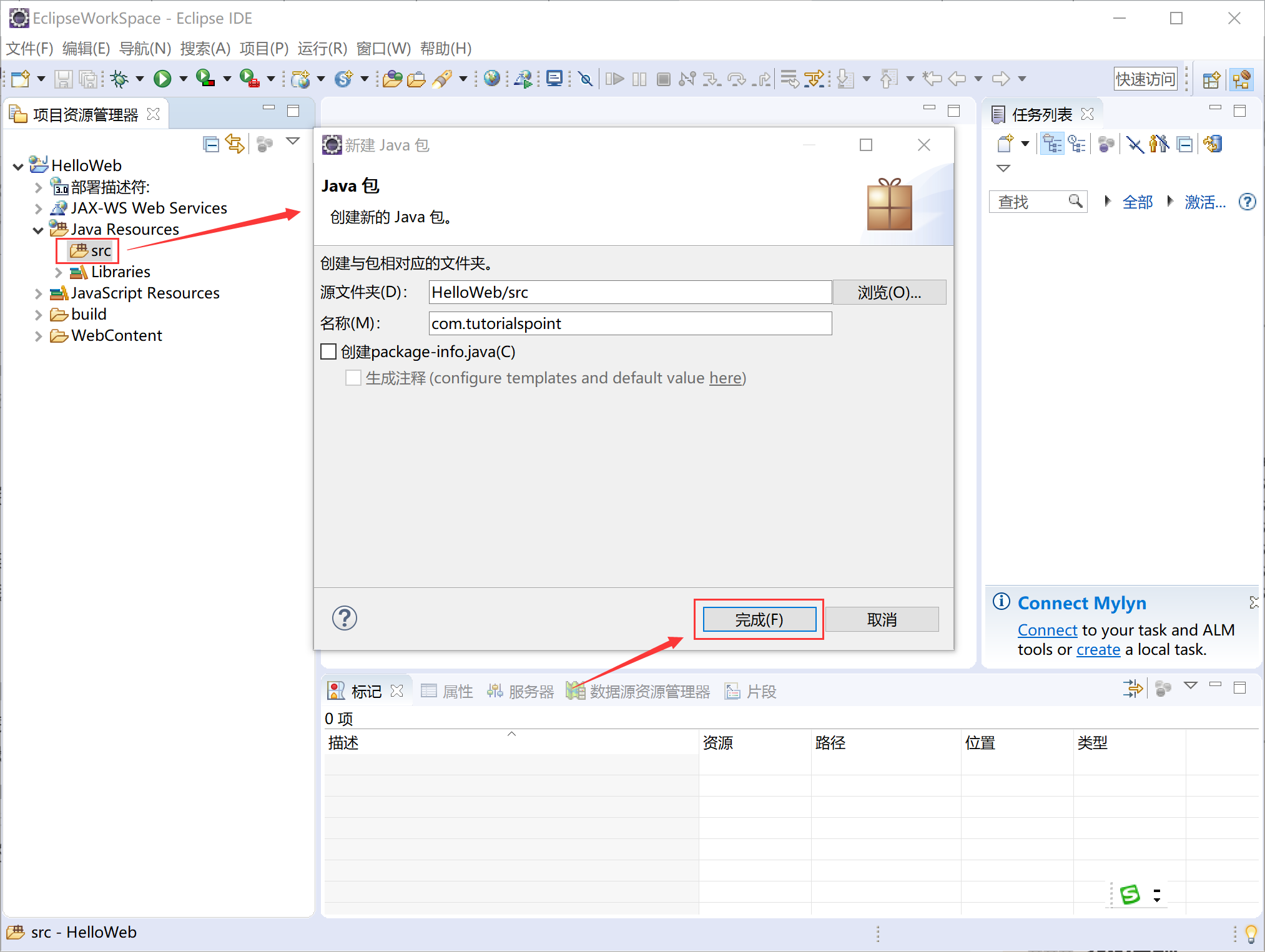Enable 创建package-info.java(C) checkbox

tap(329, 352)
